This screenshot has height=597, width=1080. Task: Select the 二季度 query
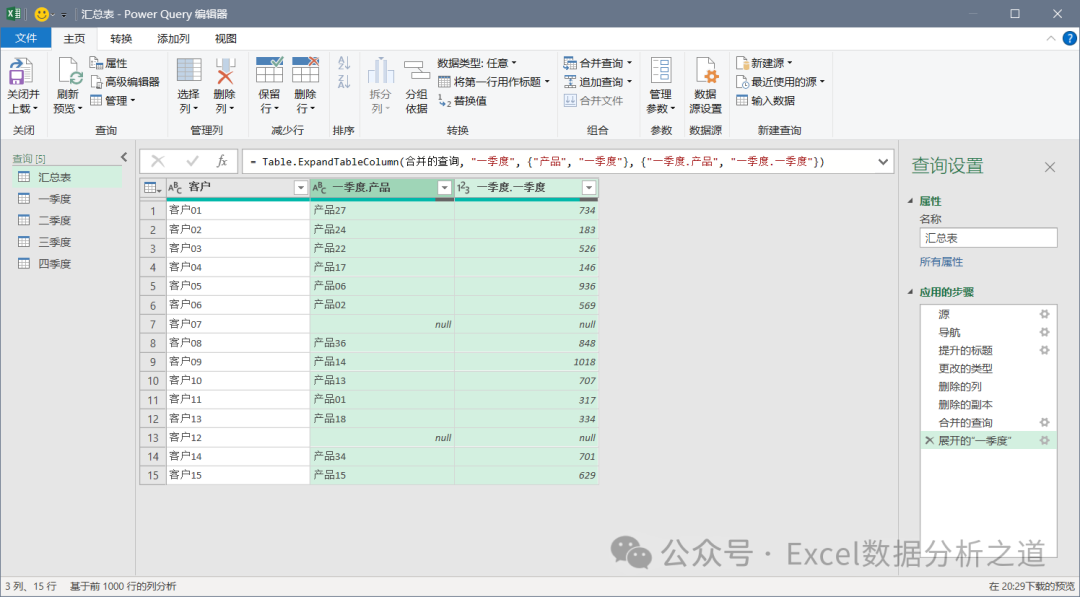click(68, 220)
